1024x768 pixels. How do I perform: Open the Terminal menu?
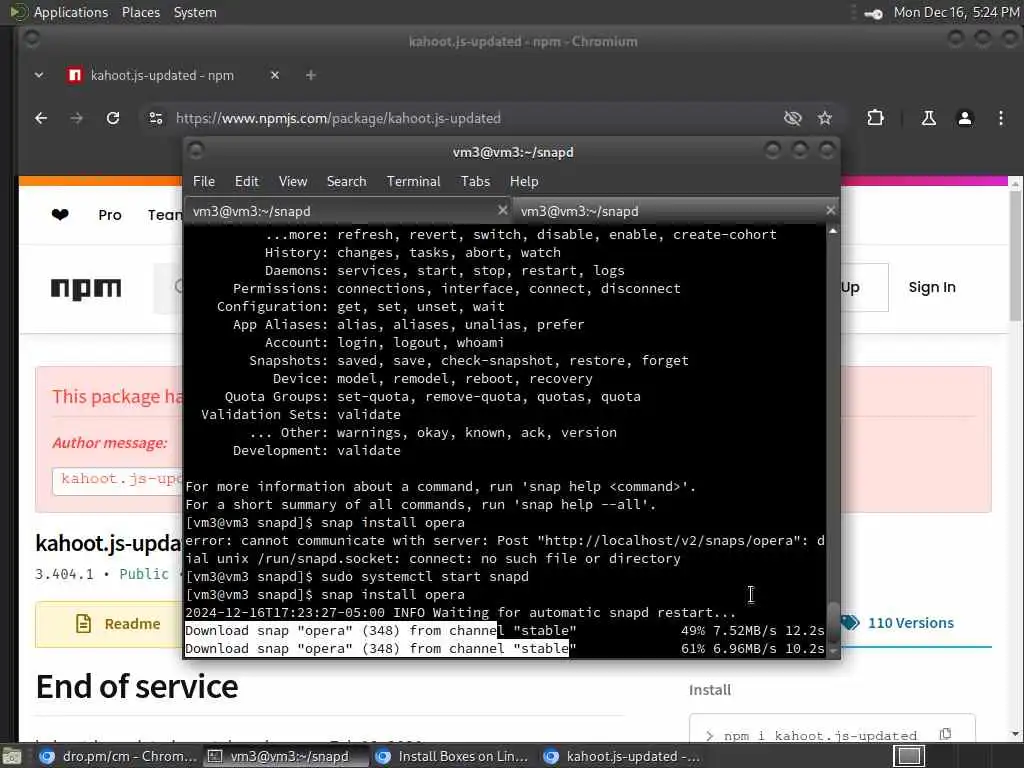413,182
